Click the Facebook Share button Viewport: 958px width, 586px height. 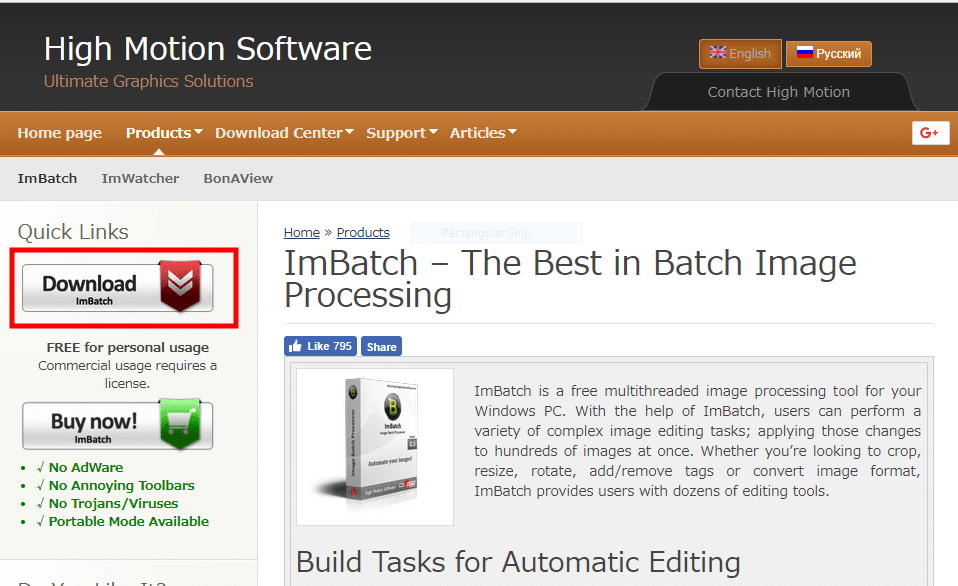[x=381, y=347]
